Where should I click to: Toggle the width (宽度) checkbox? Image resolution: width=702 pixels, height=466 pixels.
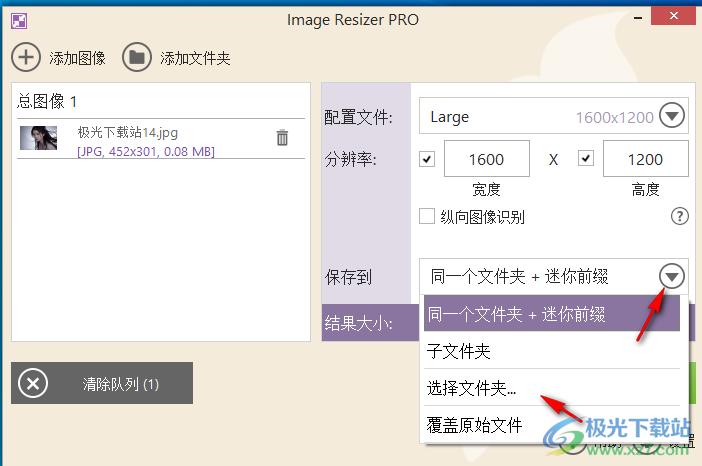pos(427,158)
